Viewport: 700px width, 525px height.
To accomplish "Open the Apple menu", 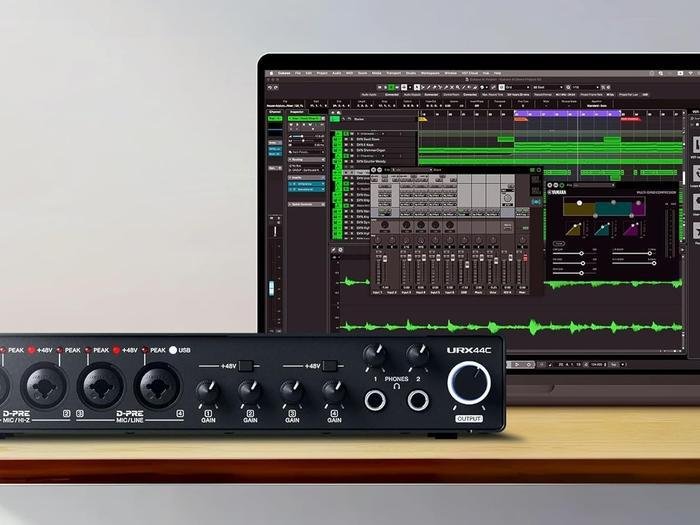I will [x=271, y=73].
